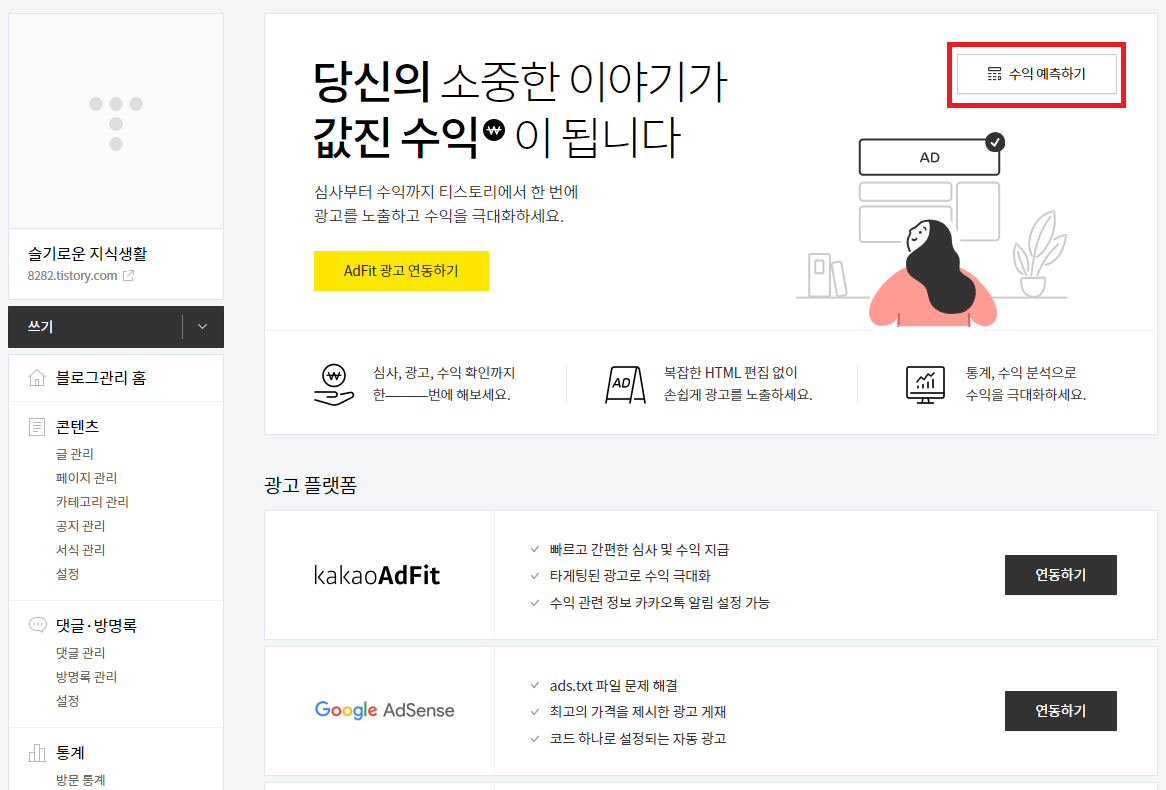Open 방문 통계 in sidebar
The image size is (1166, 790).
pos(80,780)
